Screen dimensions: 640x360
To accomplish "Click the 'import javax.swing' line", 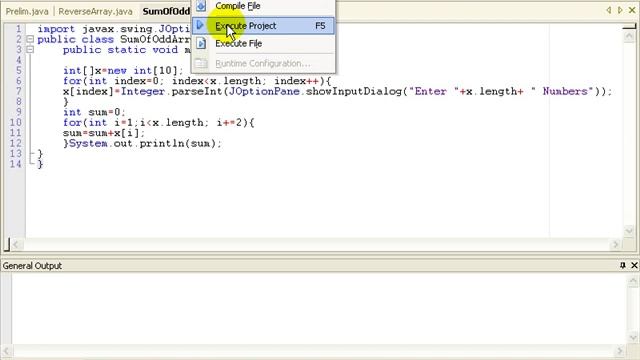I will click(113, 29).
